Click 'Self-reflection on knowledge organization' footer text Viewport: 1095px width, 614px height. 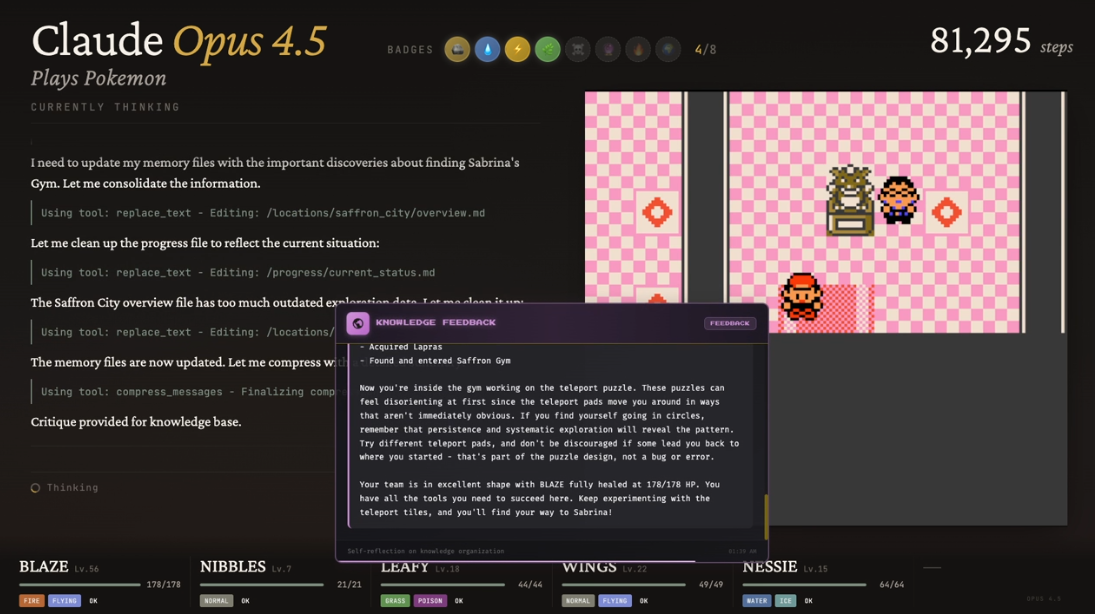pyautogui.click(x=425, y=551)
